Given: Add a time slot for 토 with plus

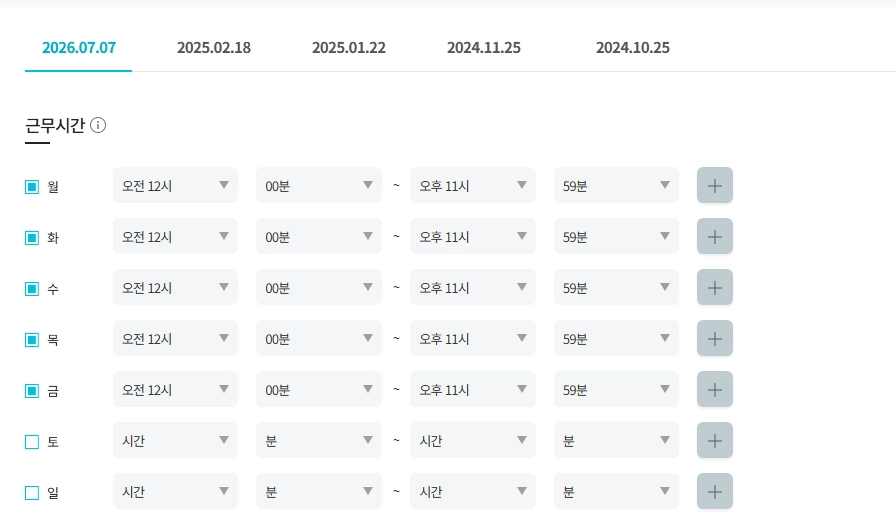Looking at the screenshot, I should [x=714, y=440].
